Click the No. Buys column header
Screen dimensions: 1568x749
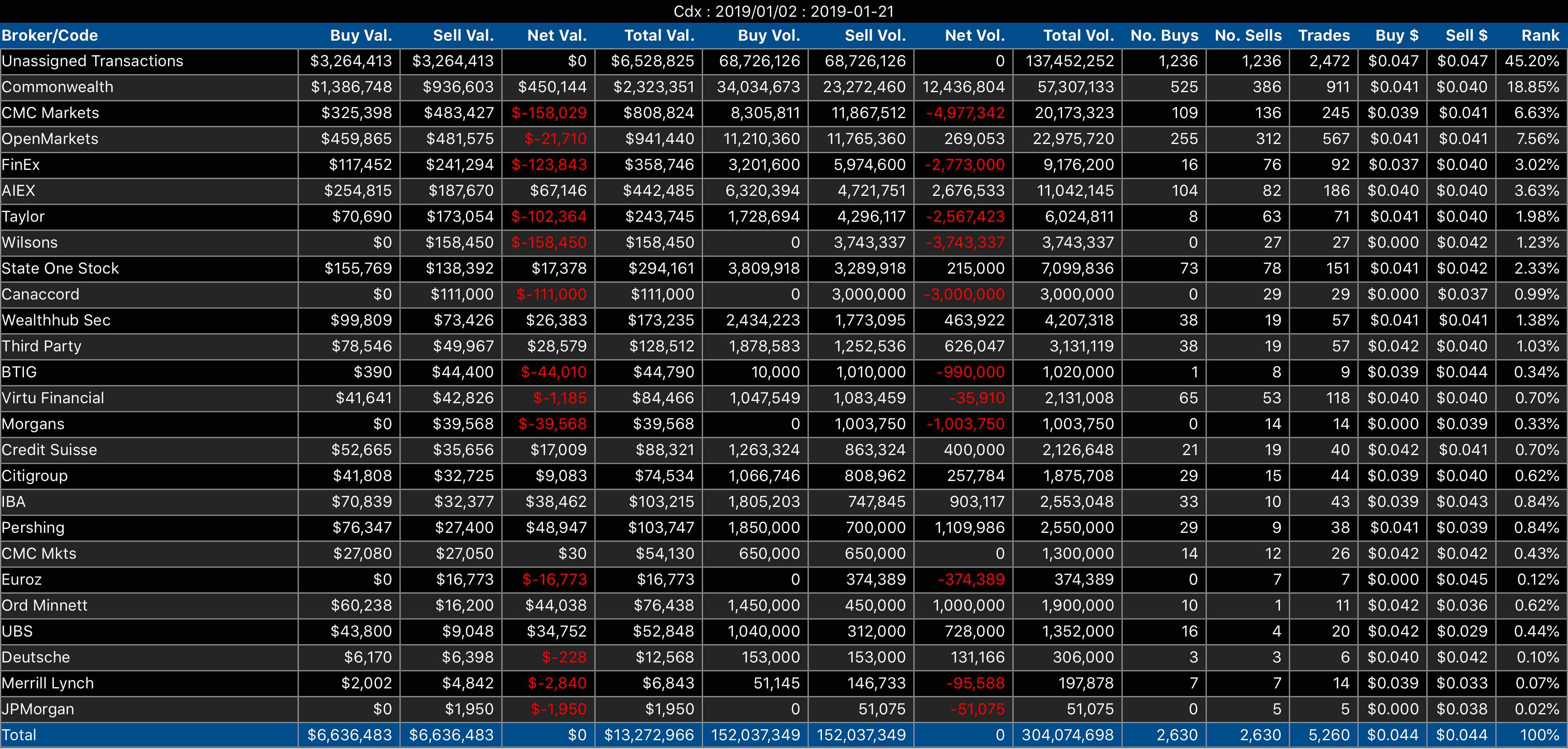point(1165,35)
